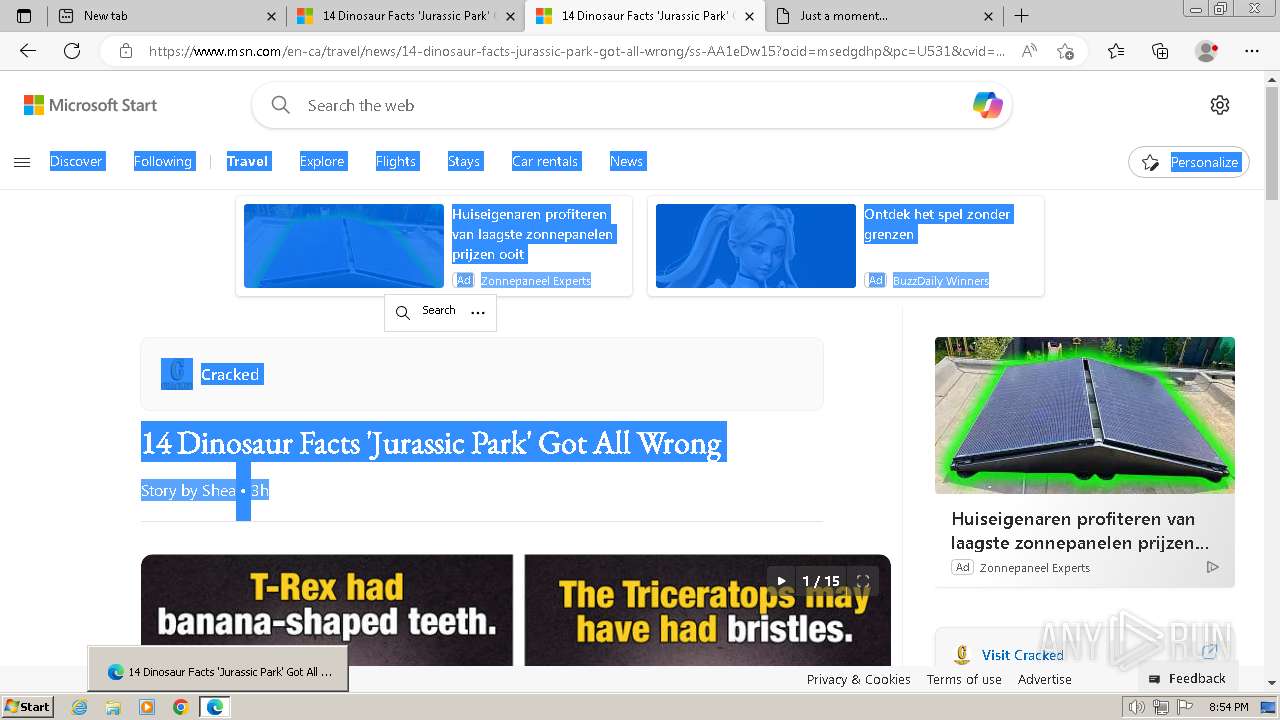Click the magnifier icon in web search box
This screenshot has width=1280, height=720.
pyautogui.click(x=281, y=105)
